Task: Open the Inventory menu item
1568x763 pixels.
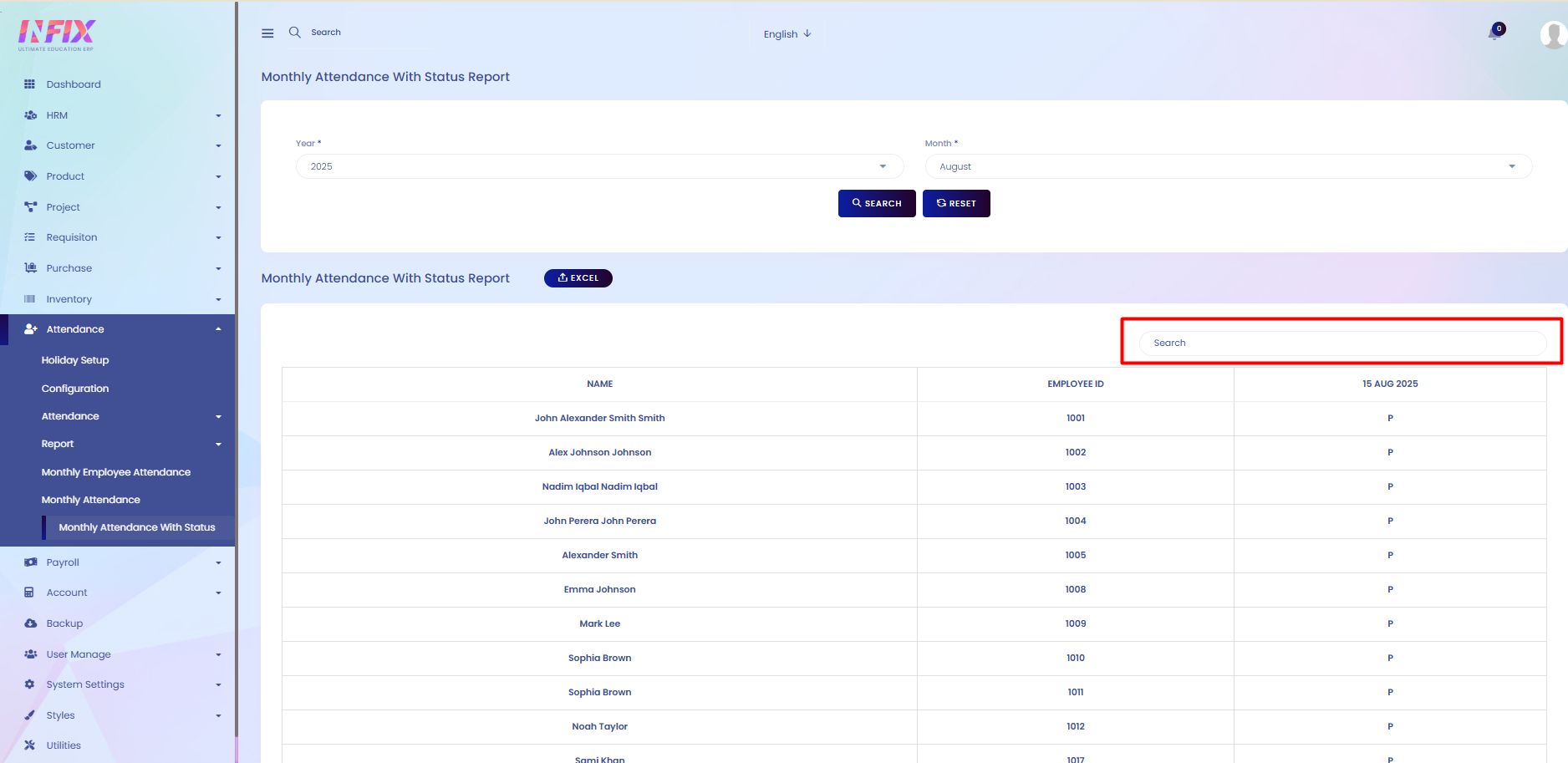Action: coord(69,299)
